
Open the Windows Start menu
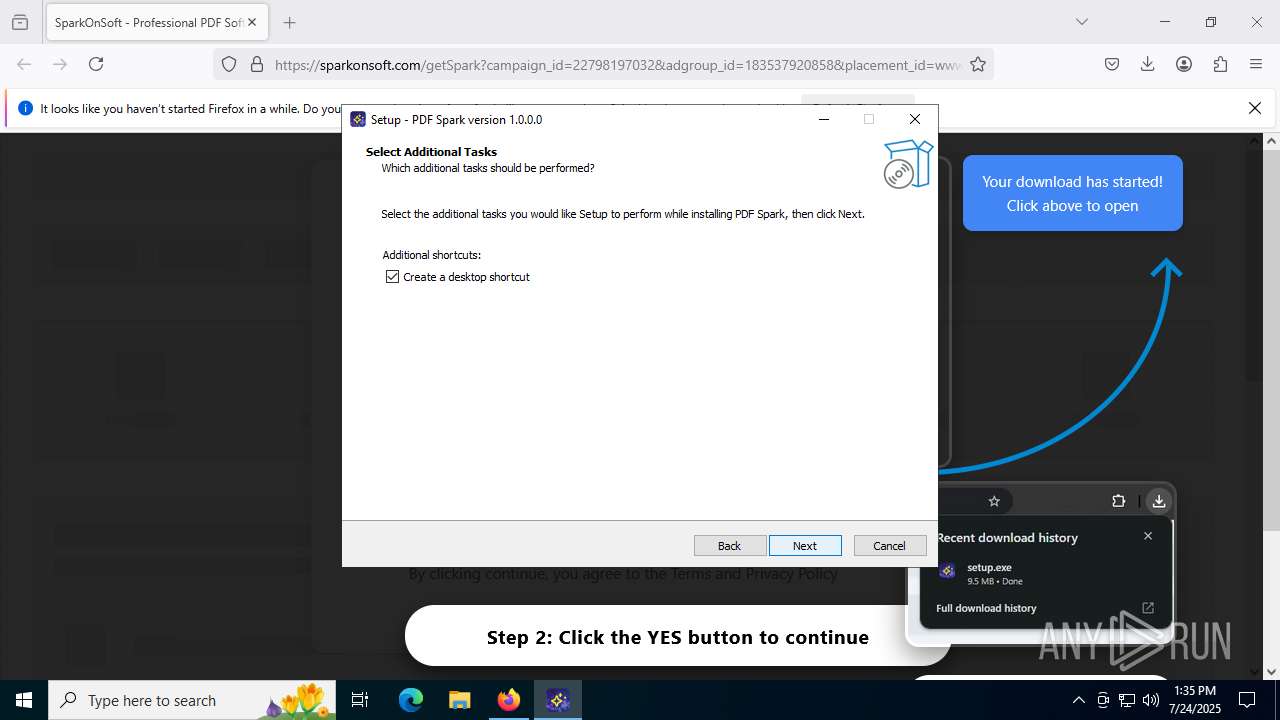(24, 700)
